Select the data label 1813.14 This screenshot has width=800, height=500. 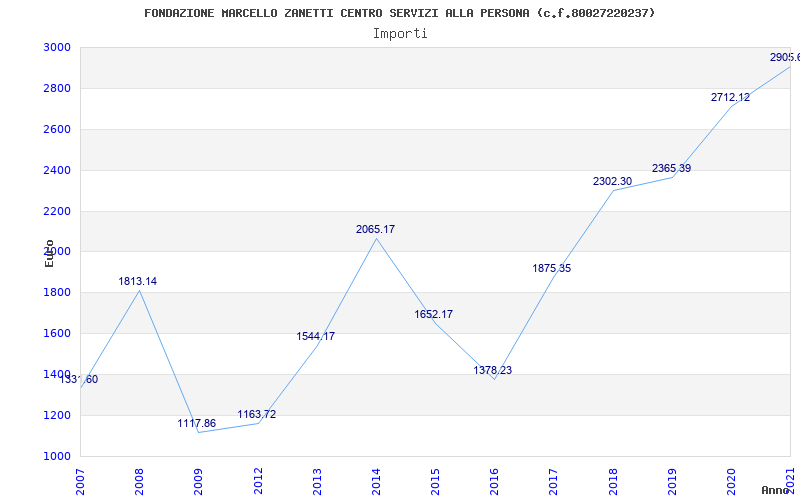click(138, 281)
